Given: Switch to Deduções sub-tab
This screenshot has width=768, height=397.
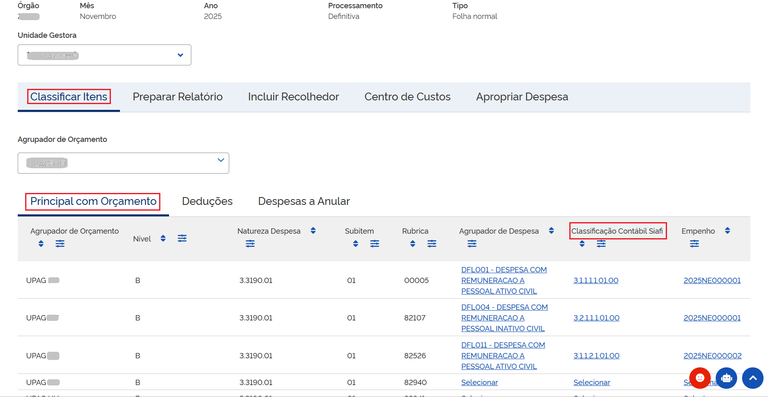Looking at the screenshot, I should [x=207, y=201].
